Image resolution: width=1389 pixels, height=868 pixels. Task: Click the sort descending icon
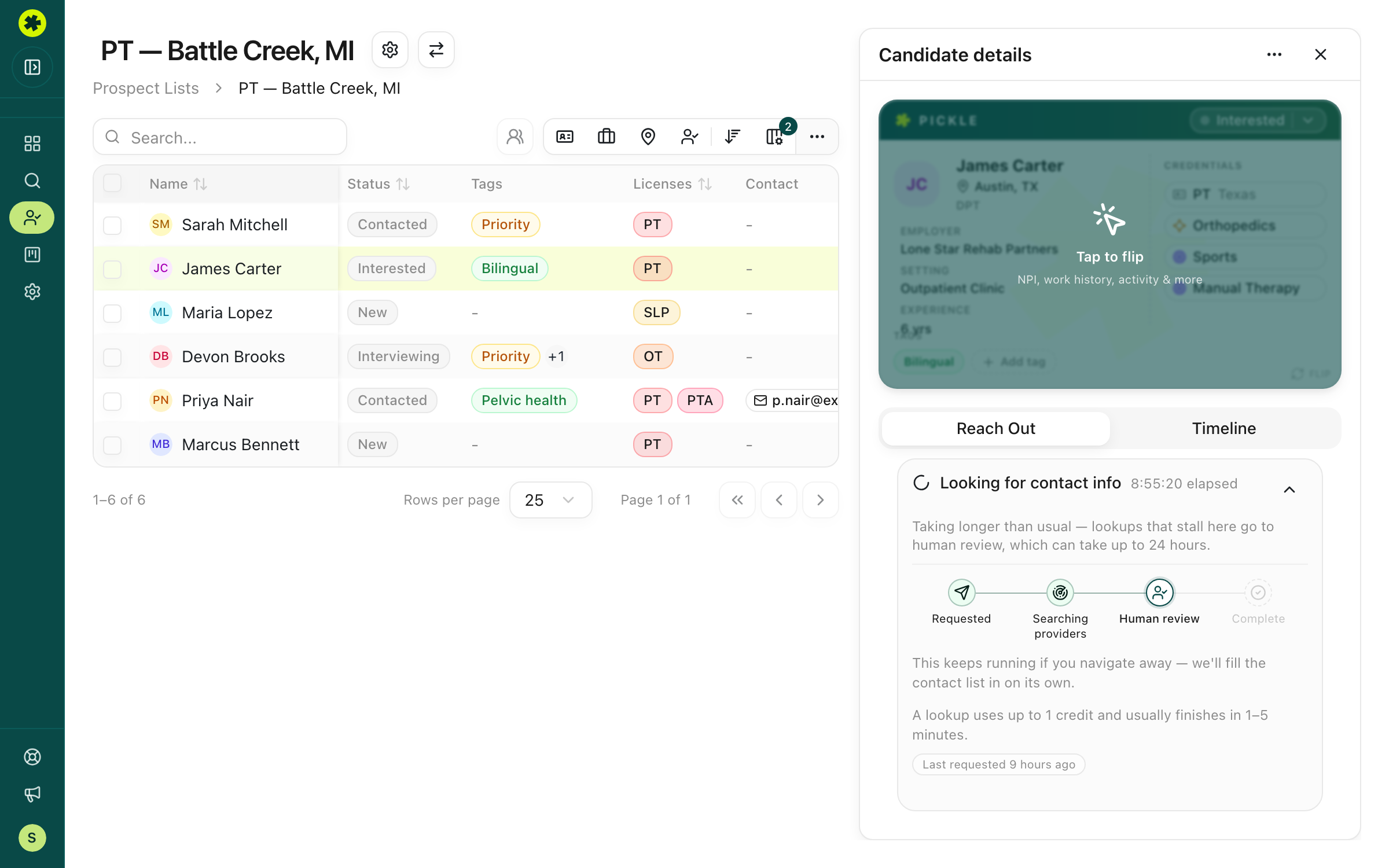point(733,137)
